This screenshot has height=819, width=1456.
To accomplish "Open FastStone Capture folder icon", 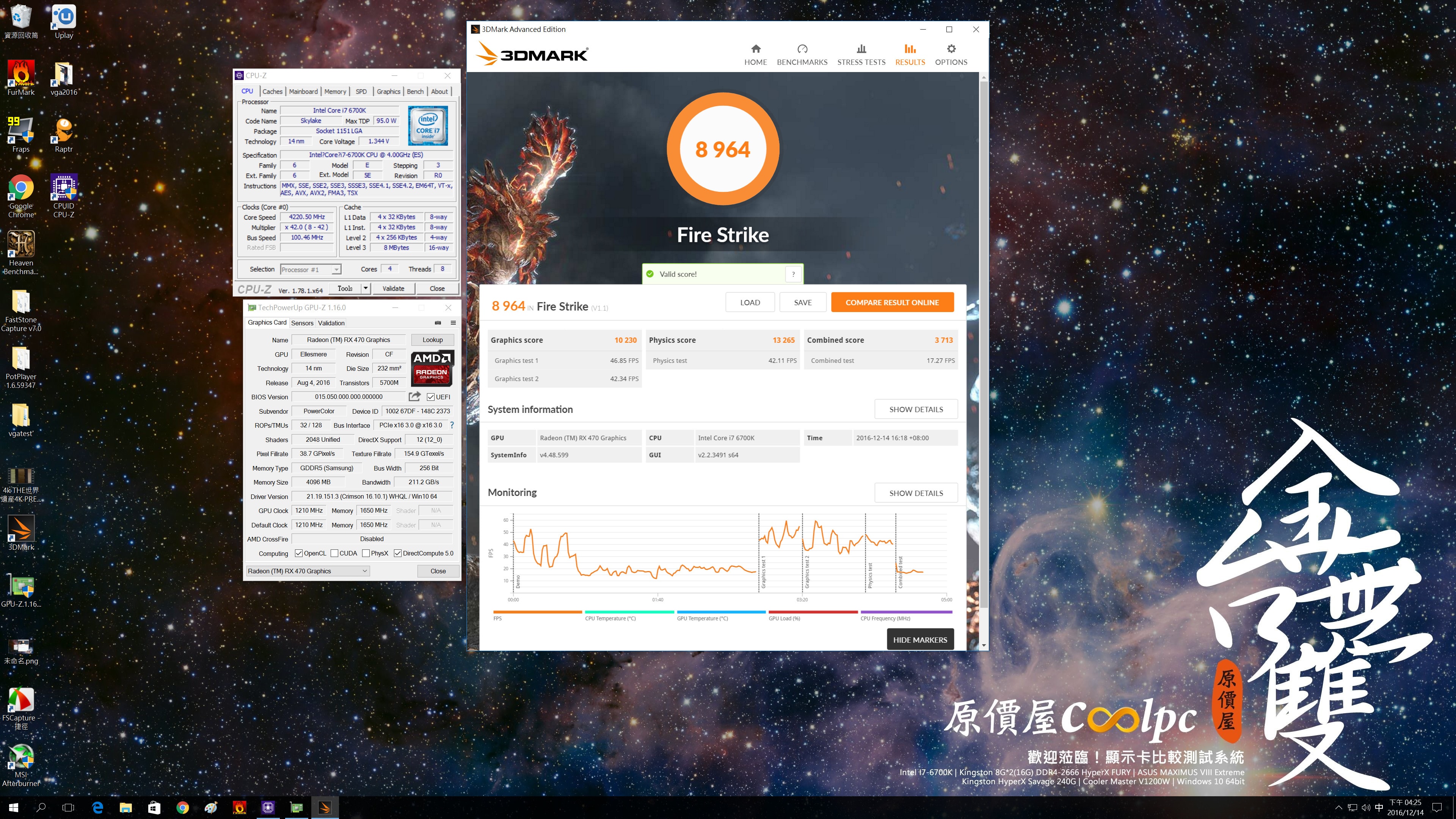I will tap(21, 310).
